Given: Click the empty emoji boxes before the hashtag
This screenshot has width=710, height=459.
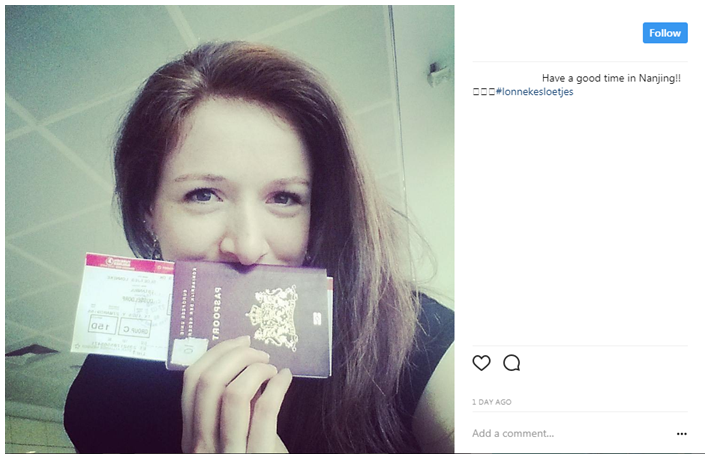Looking at the screenshot, I should [x=484, y=92].
